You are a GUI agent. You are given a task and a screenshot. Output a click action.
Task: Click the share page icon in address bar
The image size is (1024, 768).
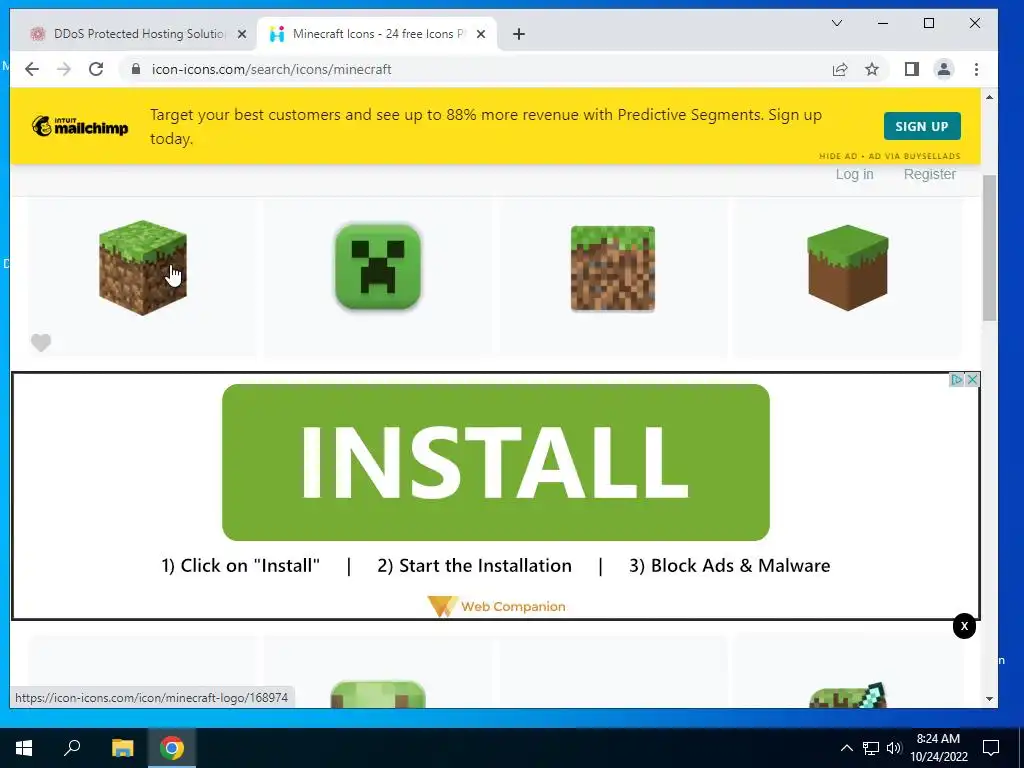pyautogui.click(x=840, y=69)
